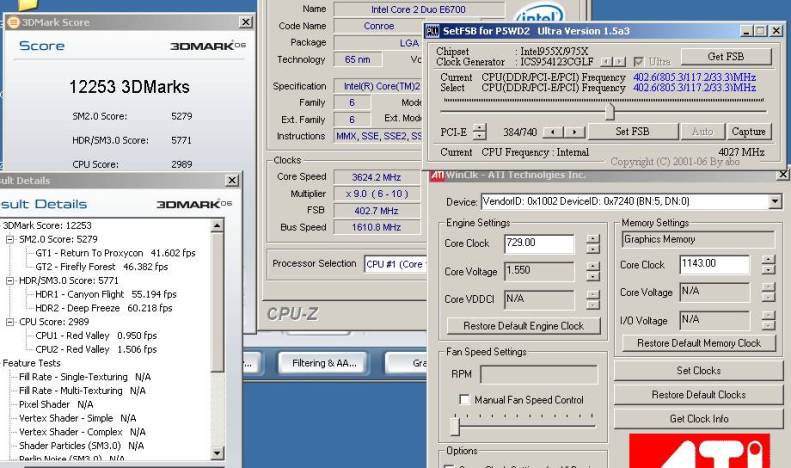Select Vertex Shader - Simple row
Image resolution: width=791 pixels, height=468 pixels.
(78, 418)
